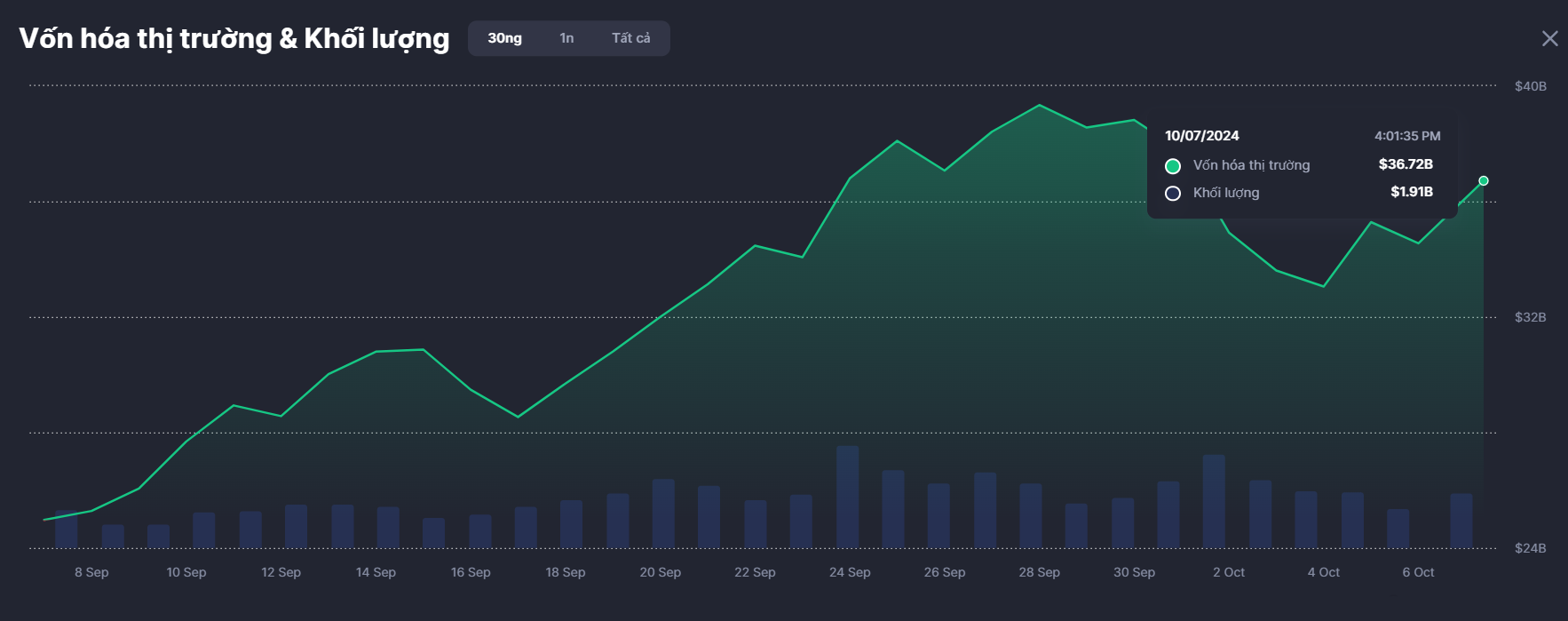
Task: Click the highlighted end data point marker
Action: tap(1483, 181)
